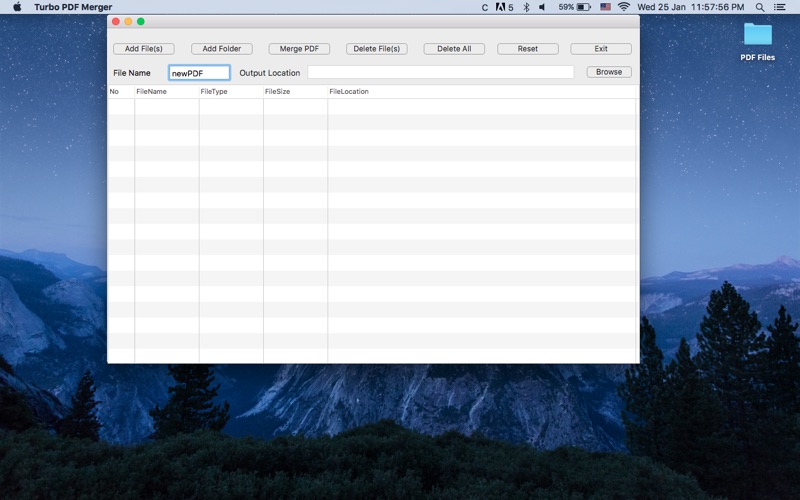This screenshot has height=500, width=800.
Task: Click the date and time menu item
Action: [690, 7]
